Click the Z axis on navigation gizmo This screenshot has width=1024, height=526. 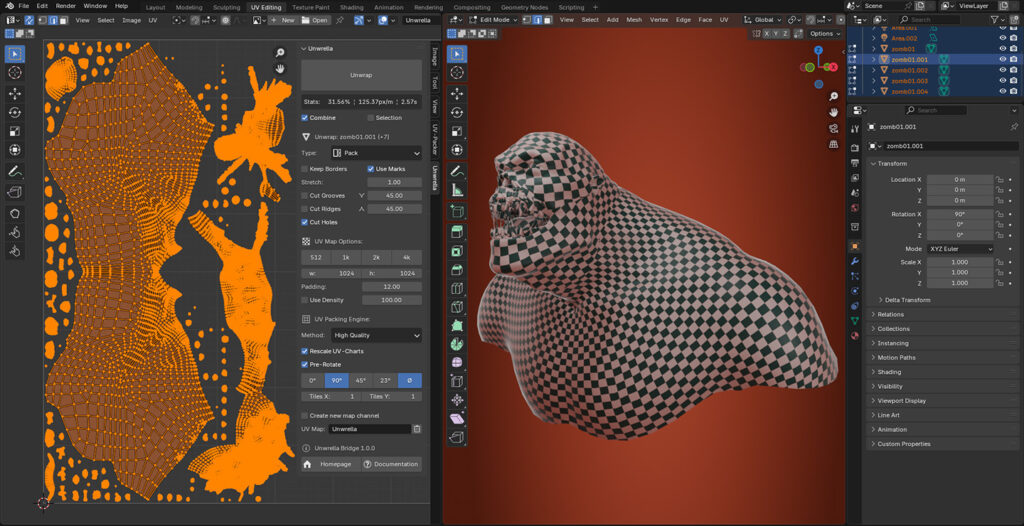(818, 50)
